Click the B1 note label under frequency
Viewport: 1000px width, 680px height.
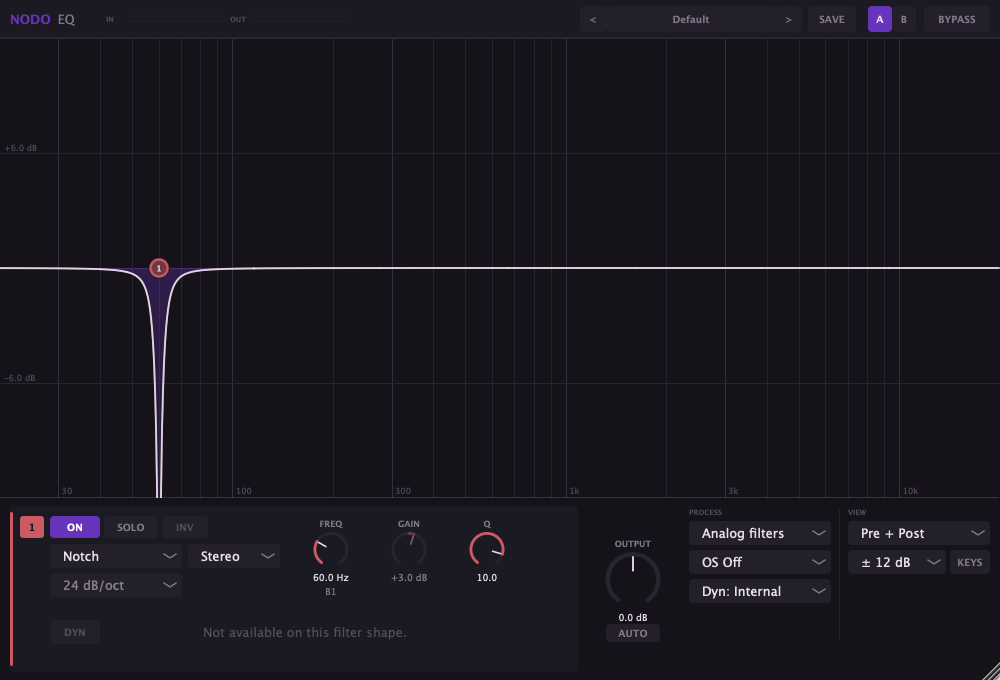(x=330, y=592)
